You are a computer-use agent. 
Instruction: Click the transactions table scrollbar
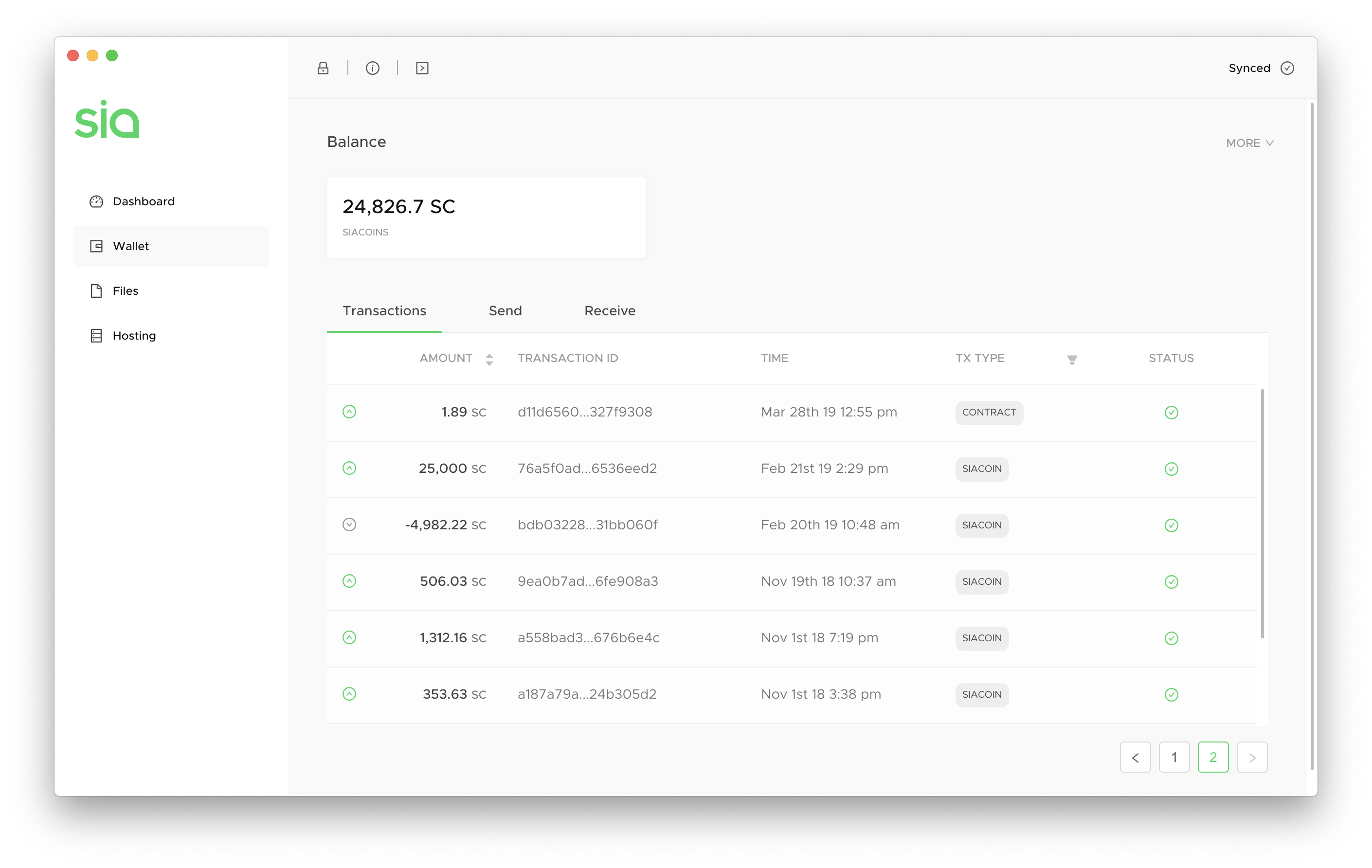(1263, 513)
